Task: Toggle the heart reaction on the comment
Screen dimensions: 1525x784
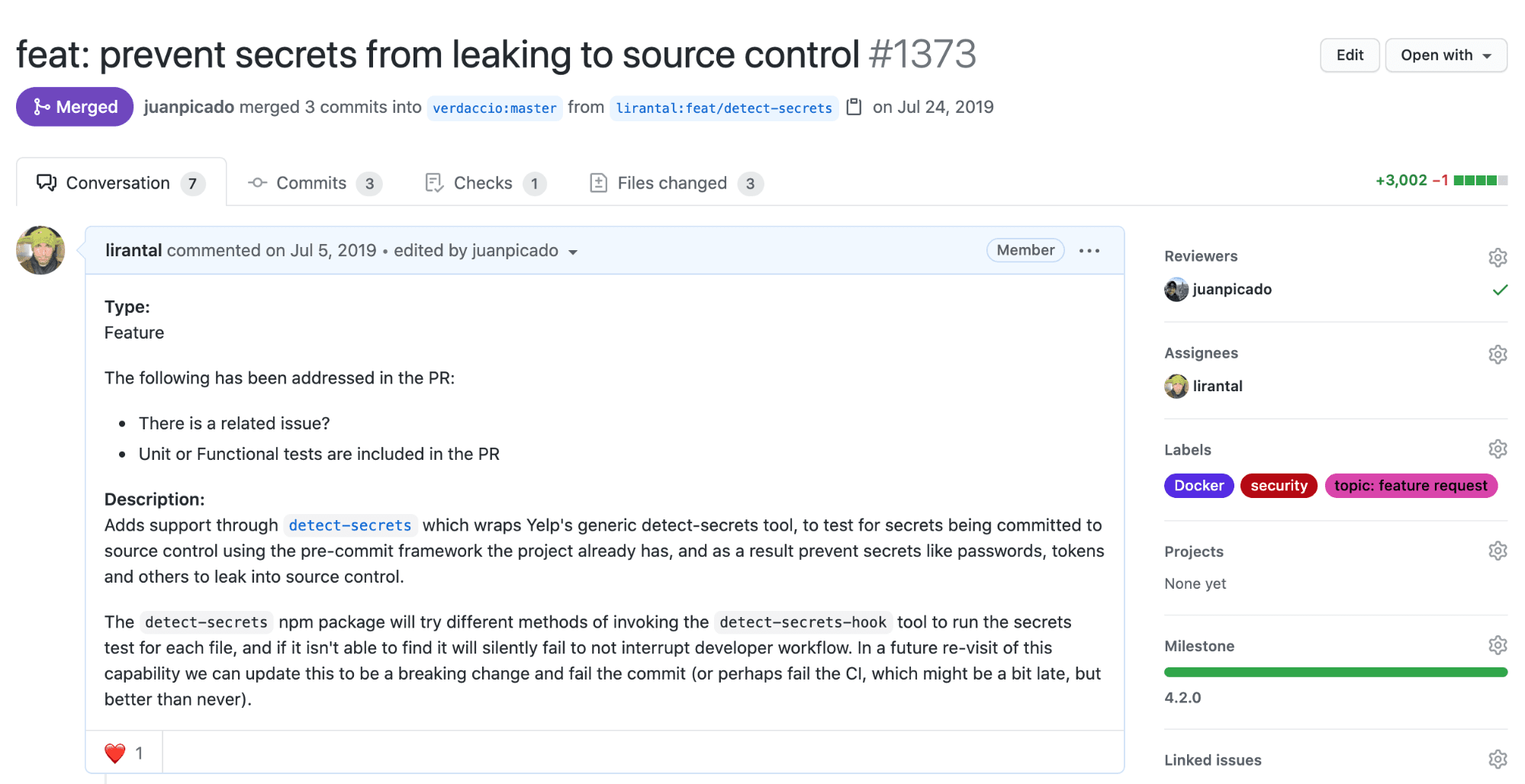Action: click(x=124, y=753)
